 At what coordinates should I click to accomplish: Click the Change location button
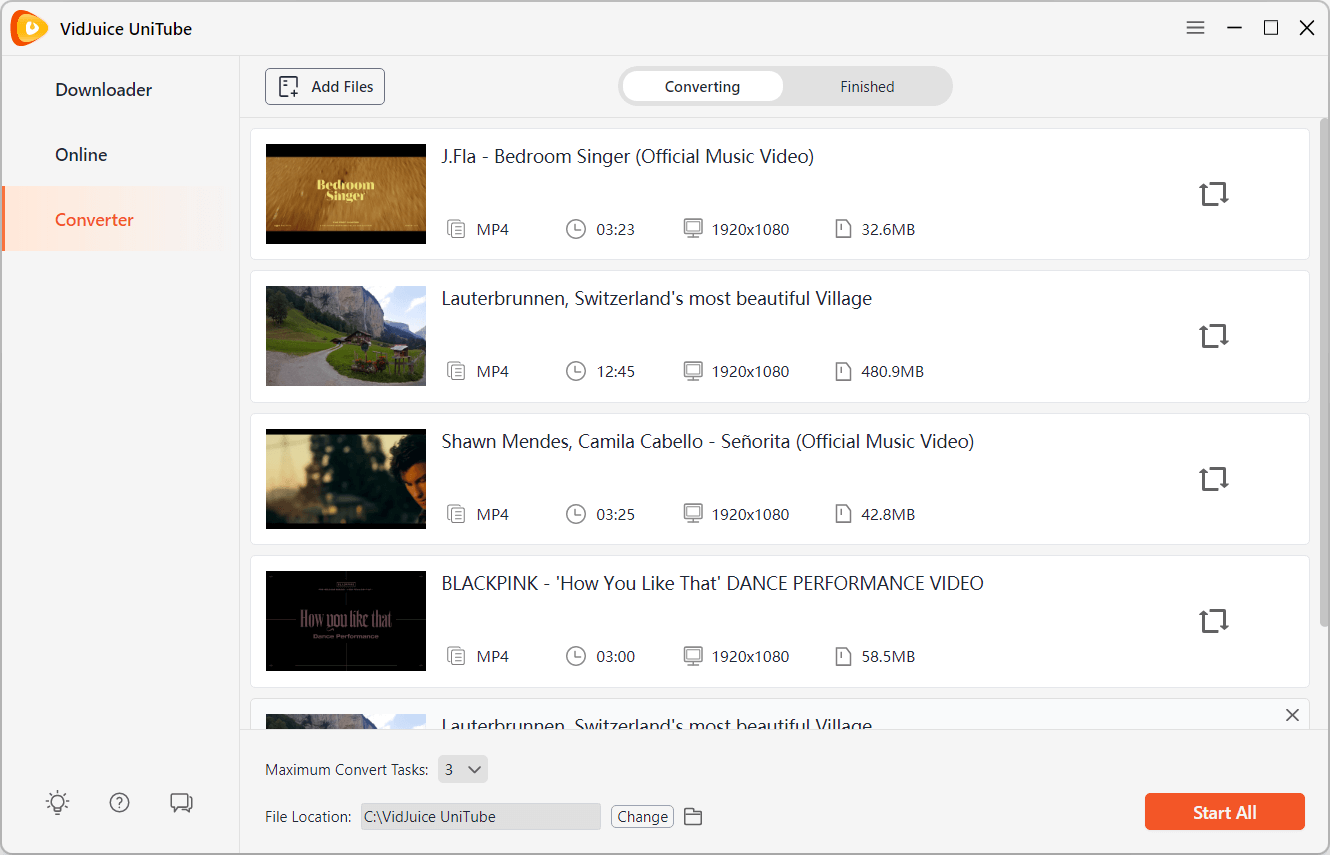[642, 817]
